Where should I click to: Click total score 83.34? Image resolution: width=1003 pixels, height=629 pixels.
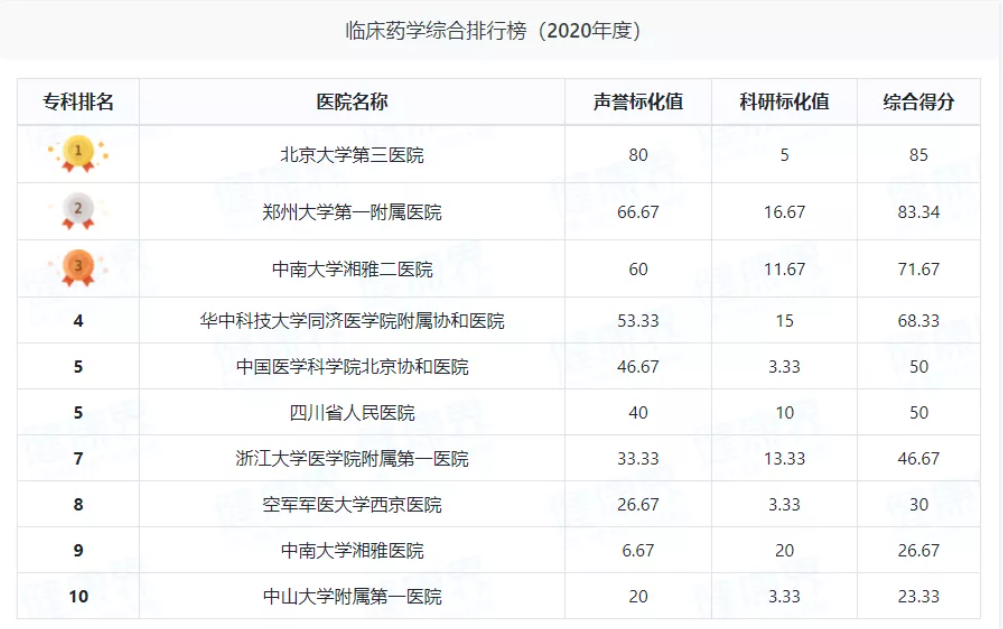click(x=919, y=212)
